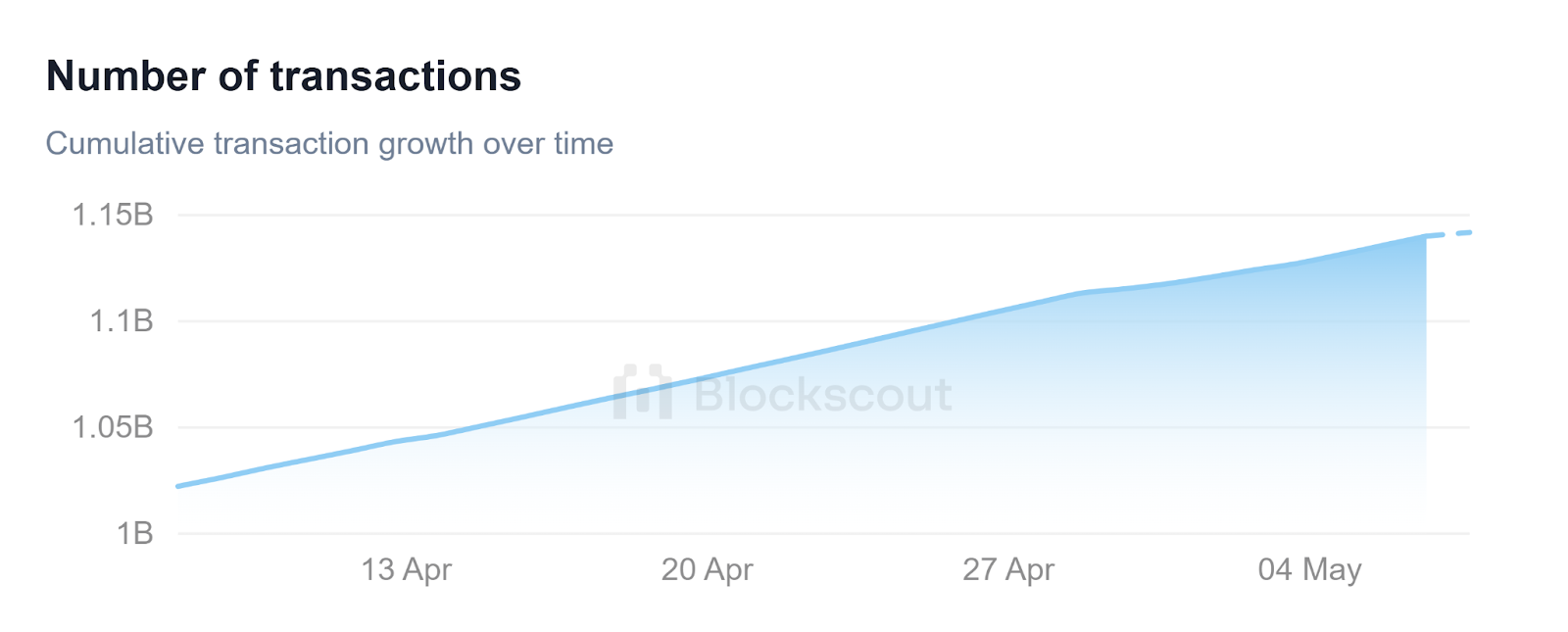The height and width of the screenshot is (632, 1568).
Task: Click the chart line above 27 Apr
Action: coord(1007,309)
